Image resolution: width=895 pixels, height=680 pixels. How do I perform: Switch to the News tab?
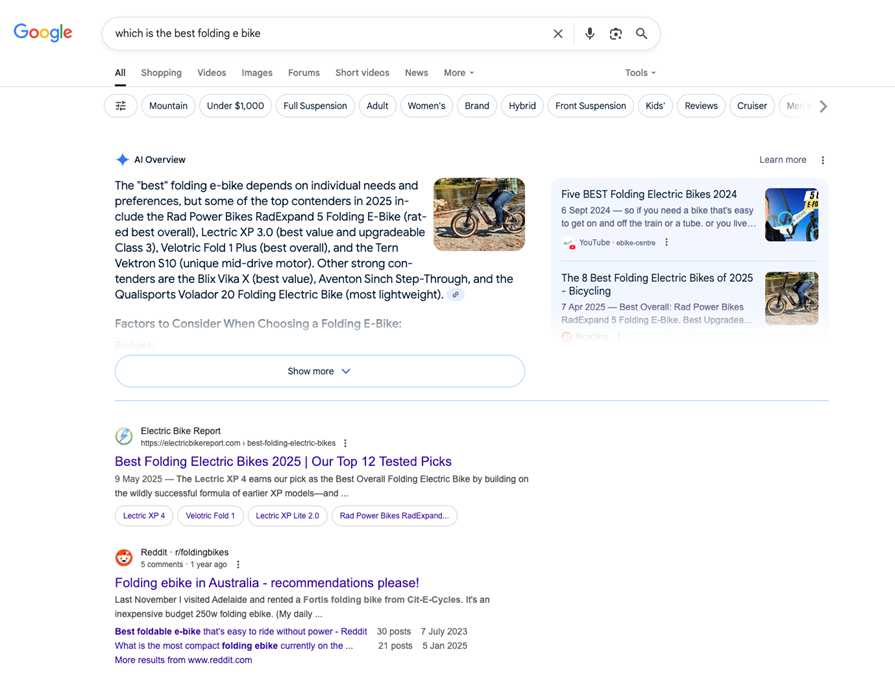(x=416, y=73)
